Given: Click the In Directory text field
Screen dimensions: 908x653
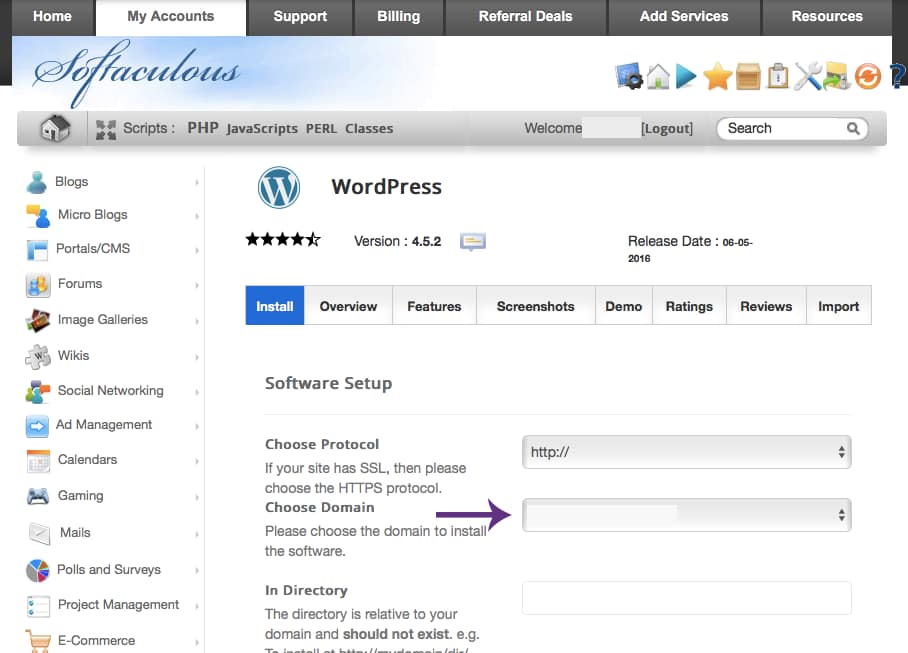Looking at the screenshot, I should [686, 598].
